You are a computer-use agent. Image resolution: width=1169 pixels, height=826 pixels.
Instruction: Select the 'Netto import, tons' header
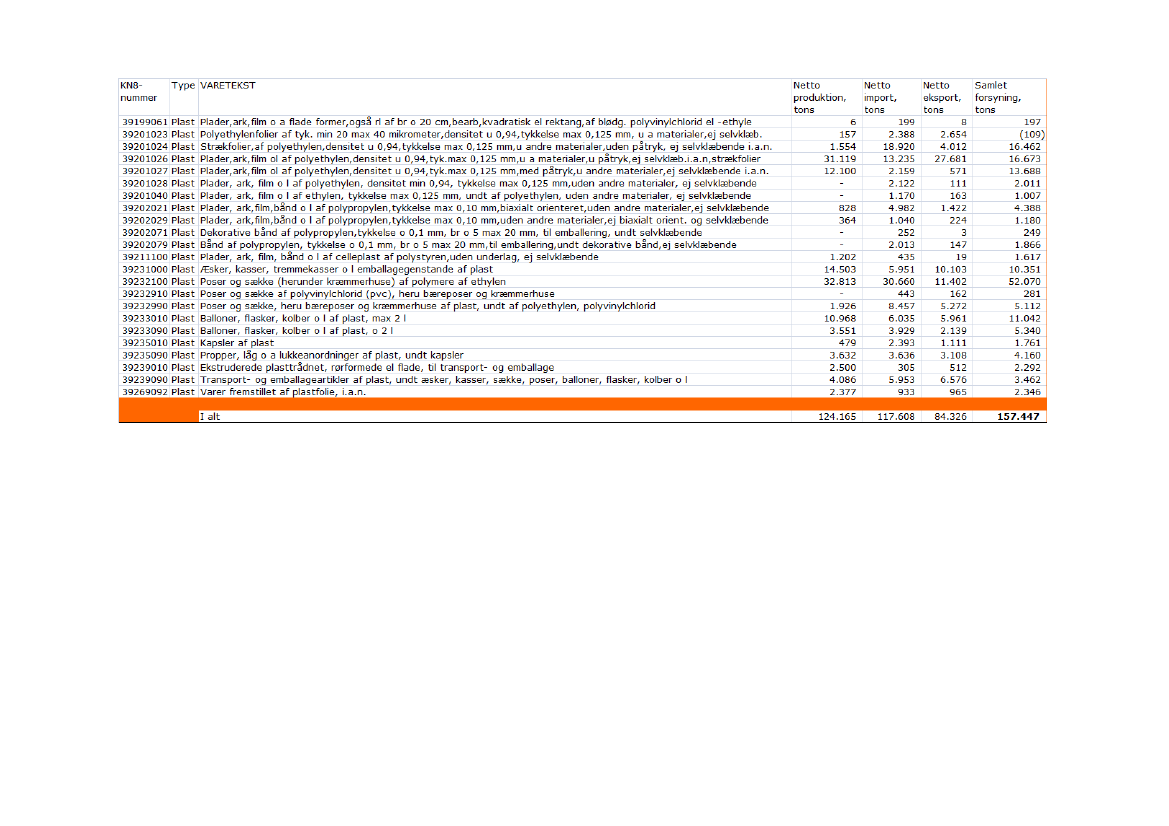(880, 98)
